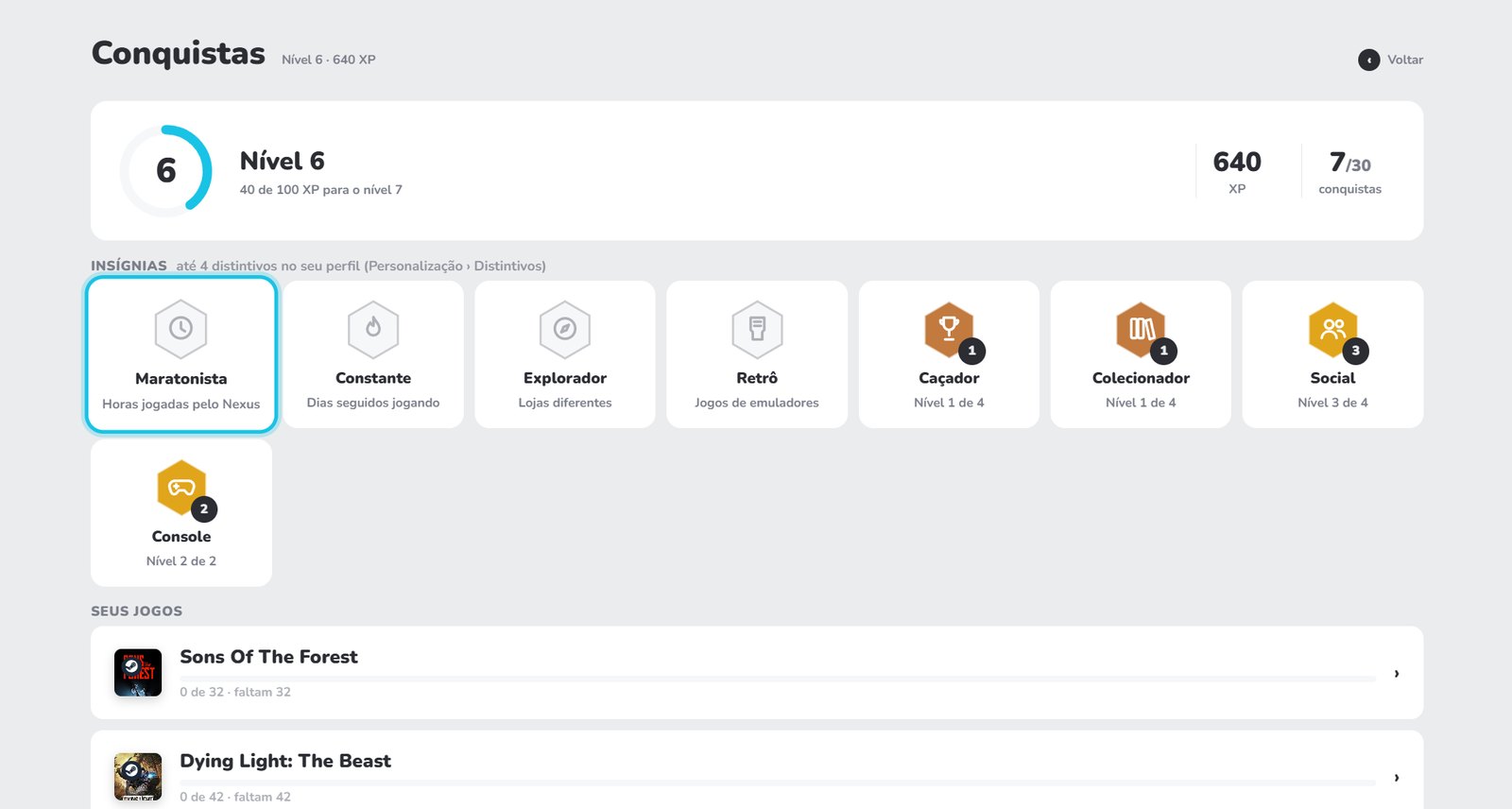The width and height of the screenshot is (1512, 809).
Task: Click the Retrô badge title
Action: 757,378
